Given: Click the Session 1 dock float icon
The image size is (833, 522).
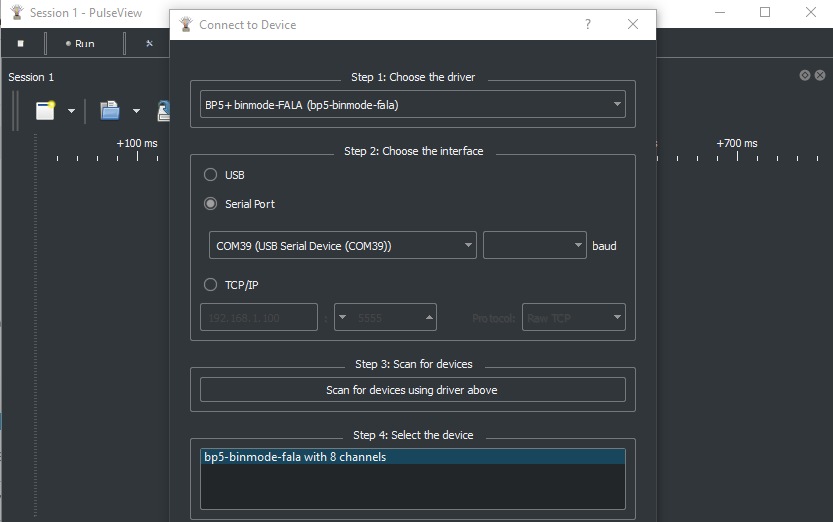Looking at the screenshot, I should point(805,75).
